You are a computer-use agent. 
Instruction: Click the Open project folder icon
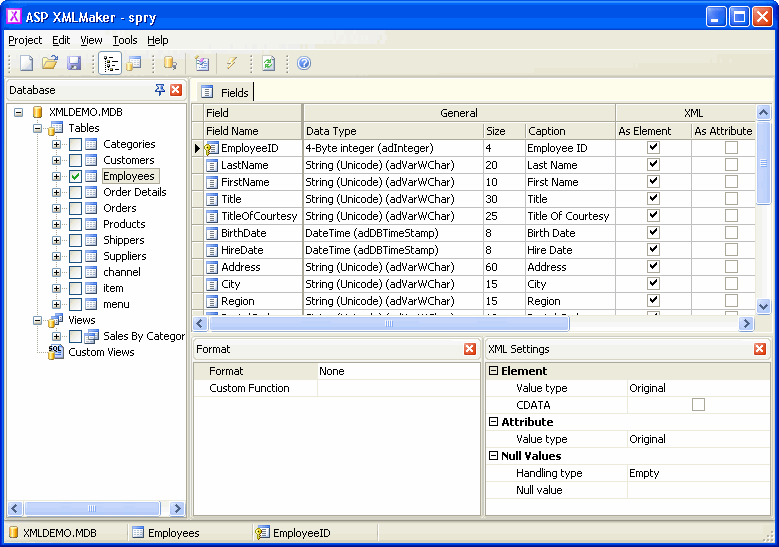[50, 63]
